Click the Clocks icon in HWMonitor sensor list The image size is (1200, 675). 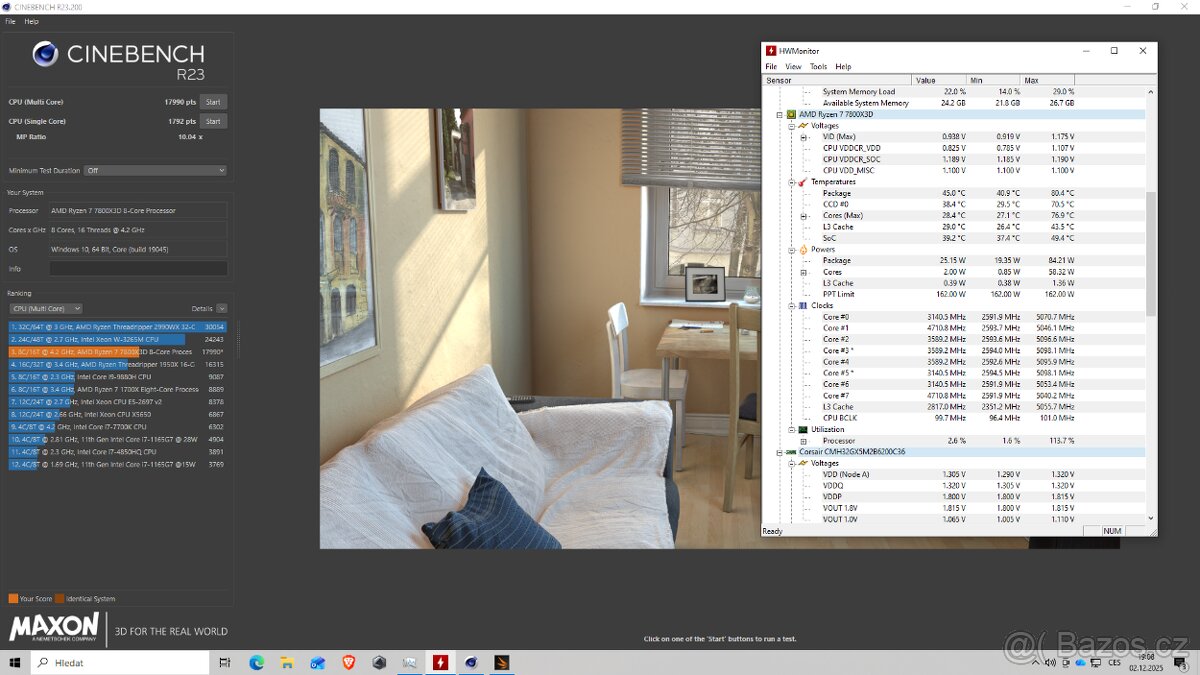[801, 305]
